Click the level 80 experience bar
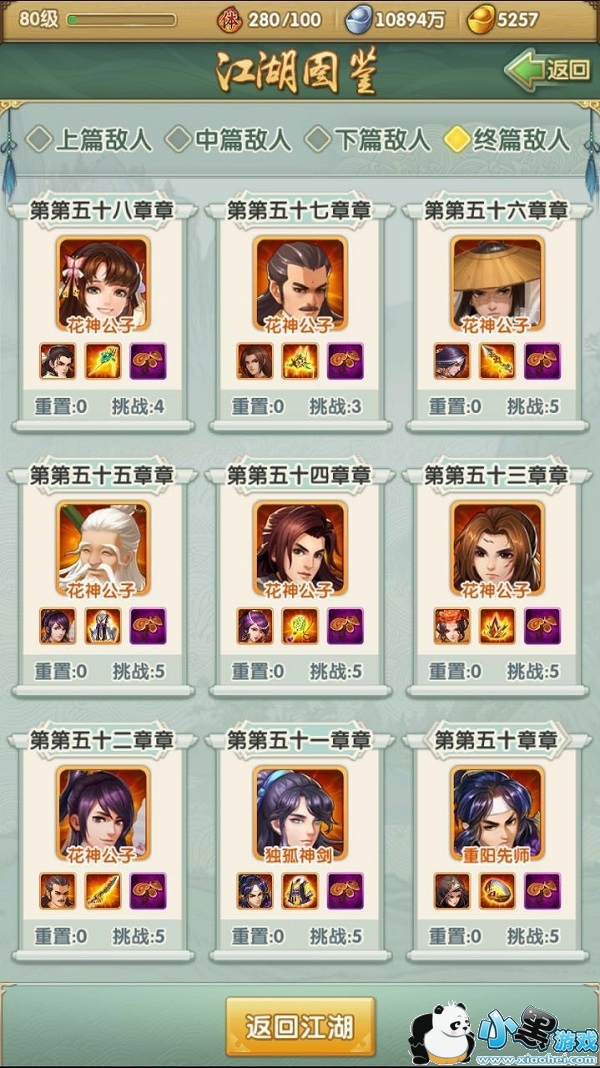 121,20
